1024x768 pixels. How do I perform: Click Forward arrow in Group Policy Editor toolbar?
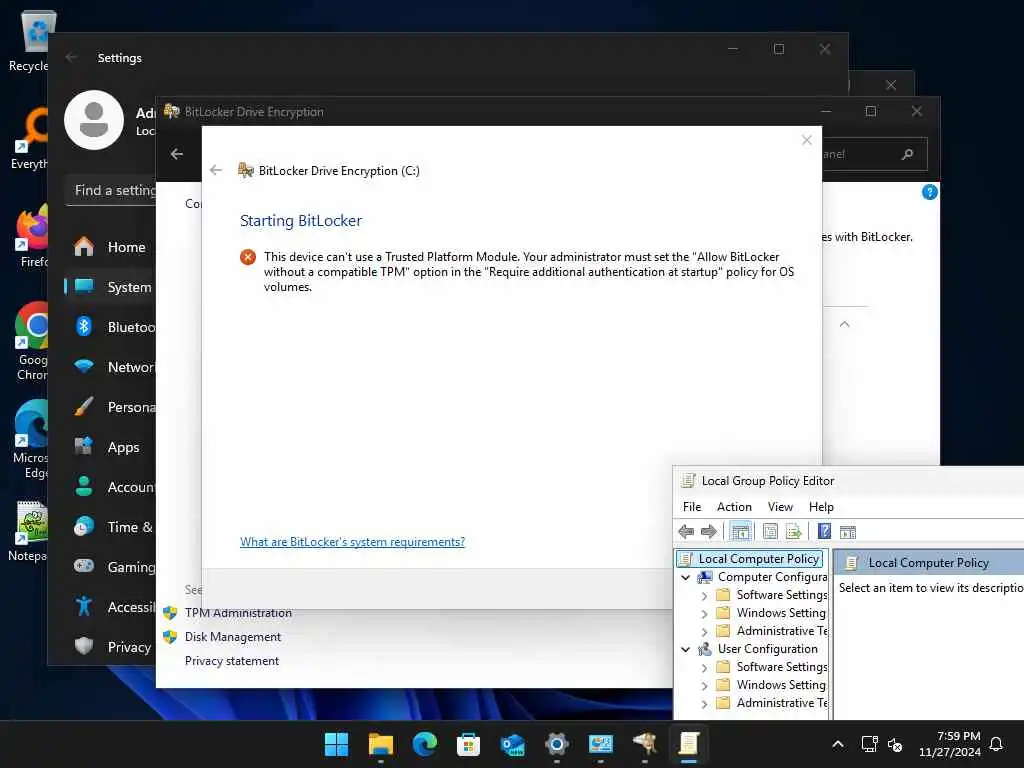point(709,532)
